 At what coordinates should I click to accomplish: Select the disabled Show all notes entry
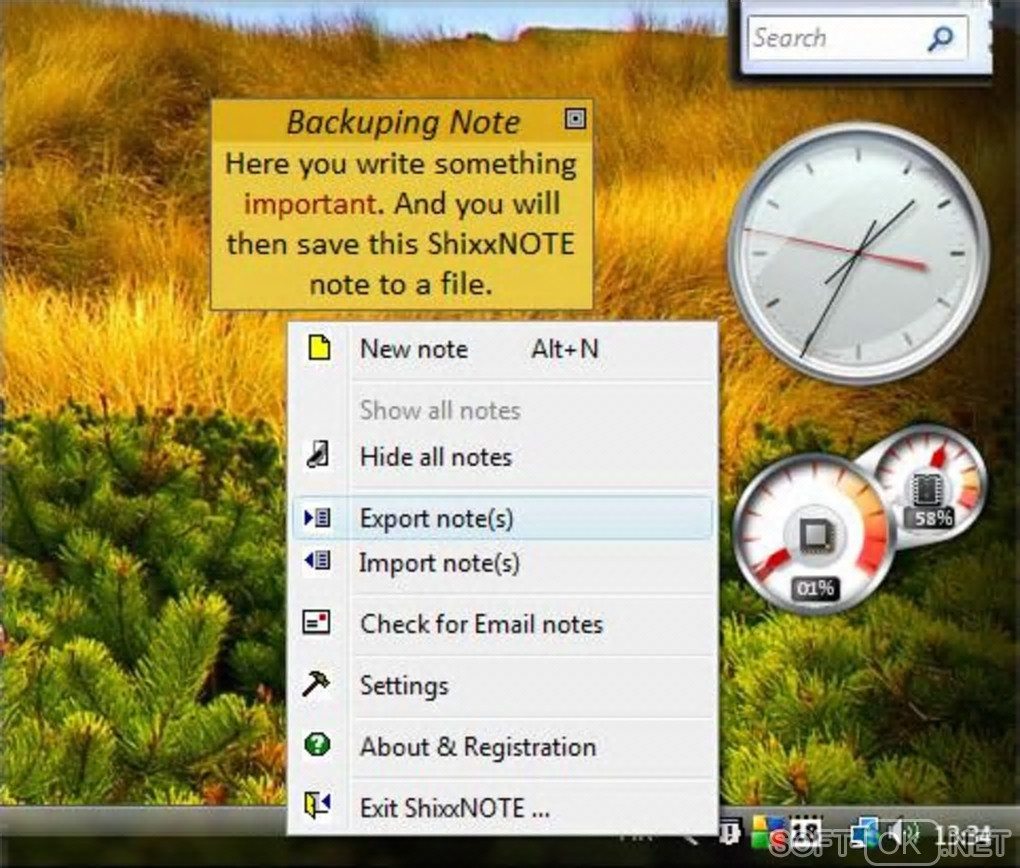point(502,411)
